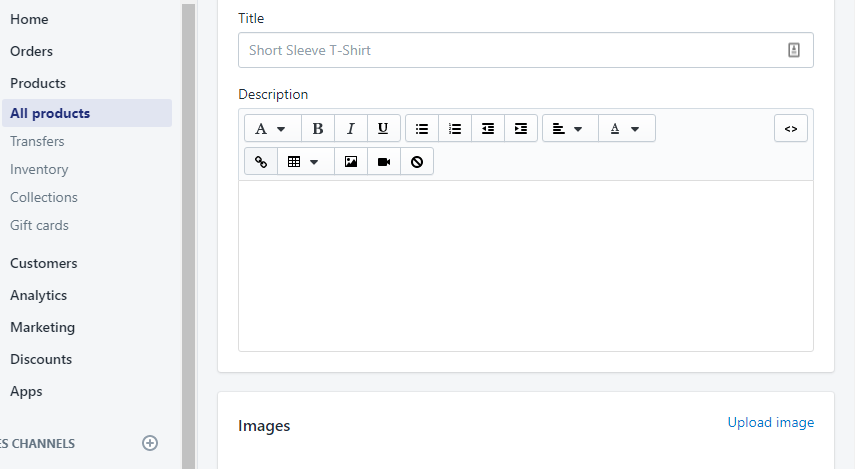Viewport: 855px width, 469px height.
Task: Insert a video into description
Action: coord(384,162)
